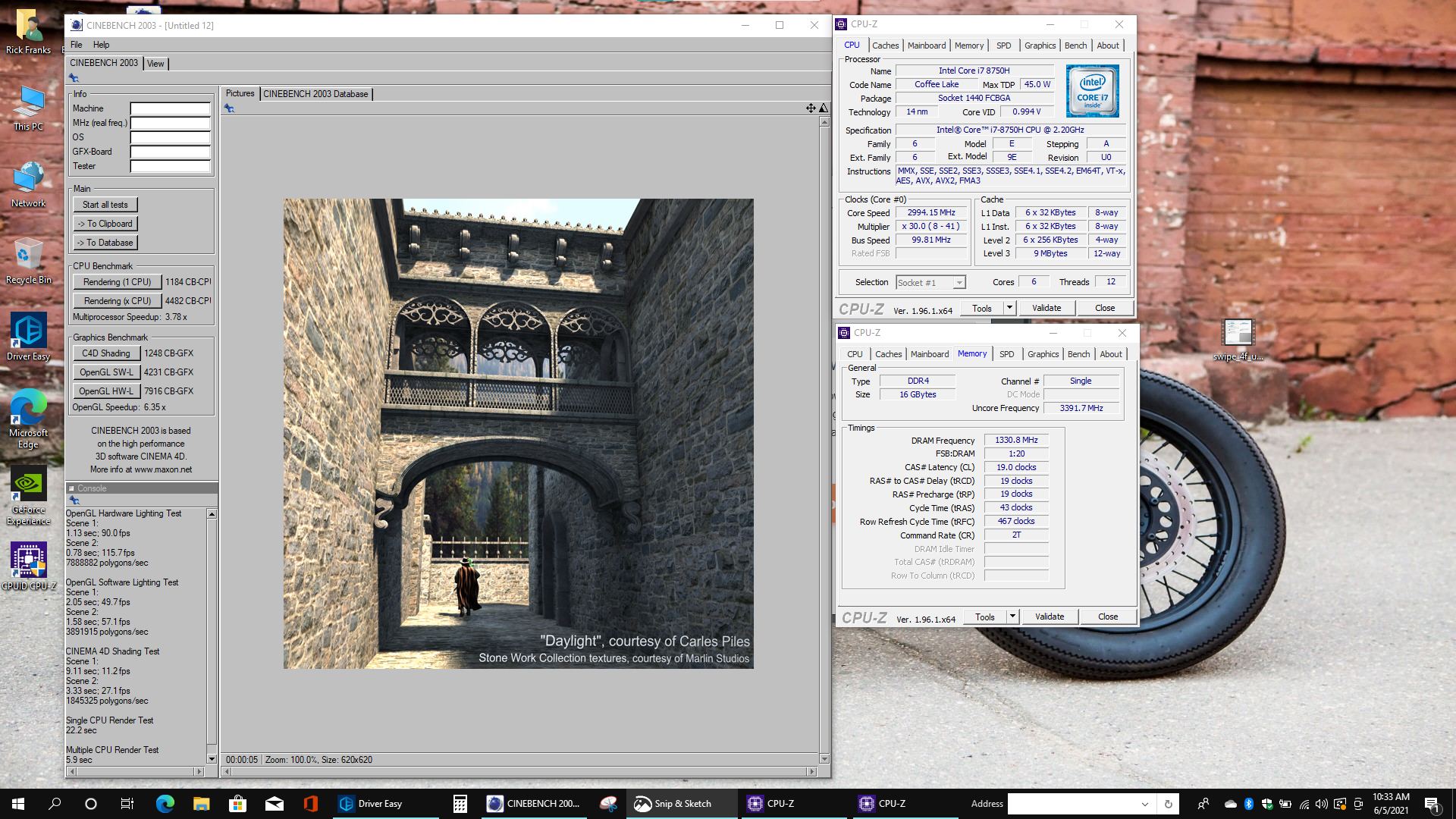
Task: Select the GeForce Experience desktop shortcut
Action: coord(29,497)
